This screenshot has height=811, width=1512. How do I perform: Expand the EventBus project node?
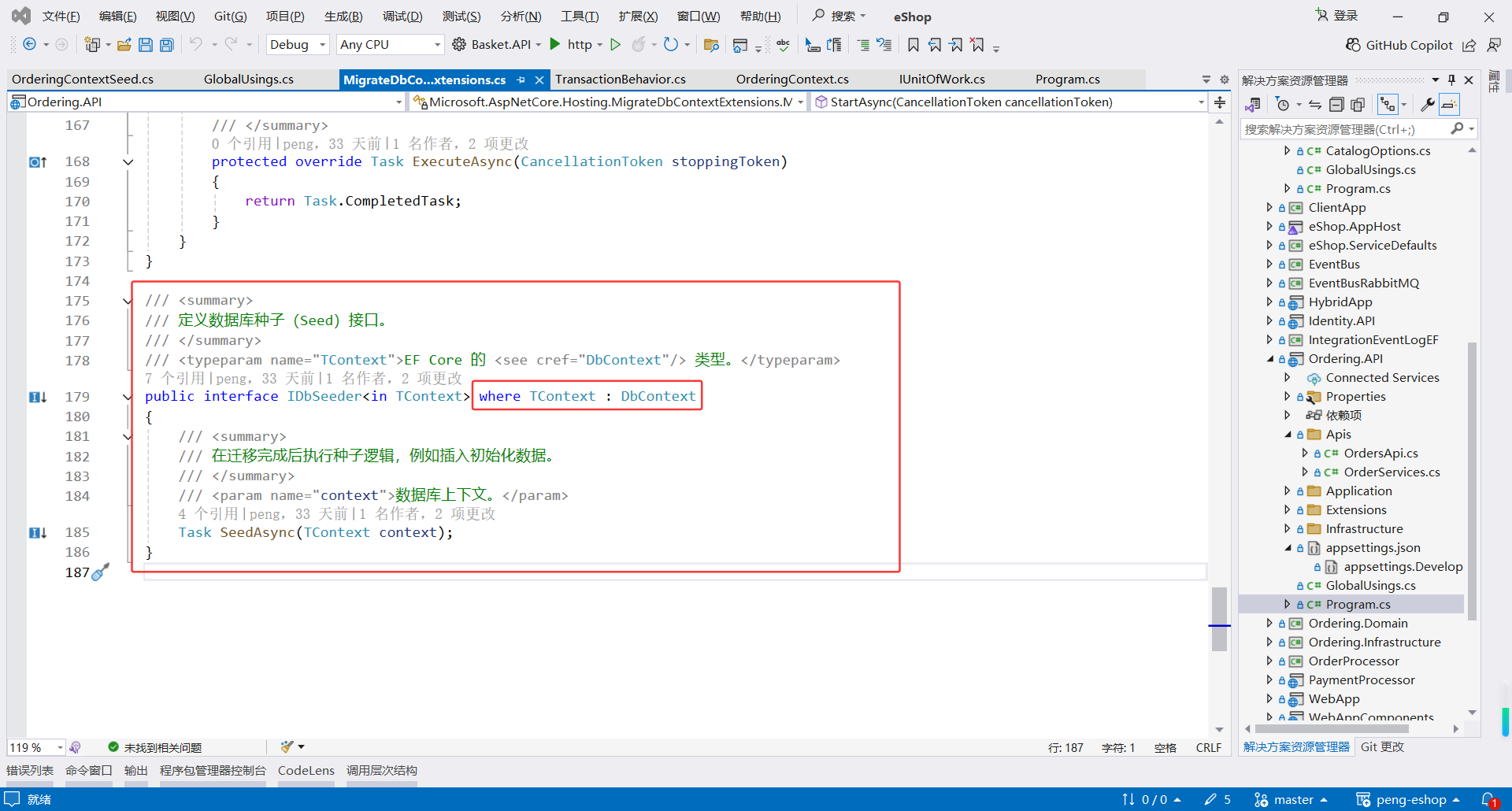(1269, 264)
